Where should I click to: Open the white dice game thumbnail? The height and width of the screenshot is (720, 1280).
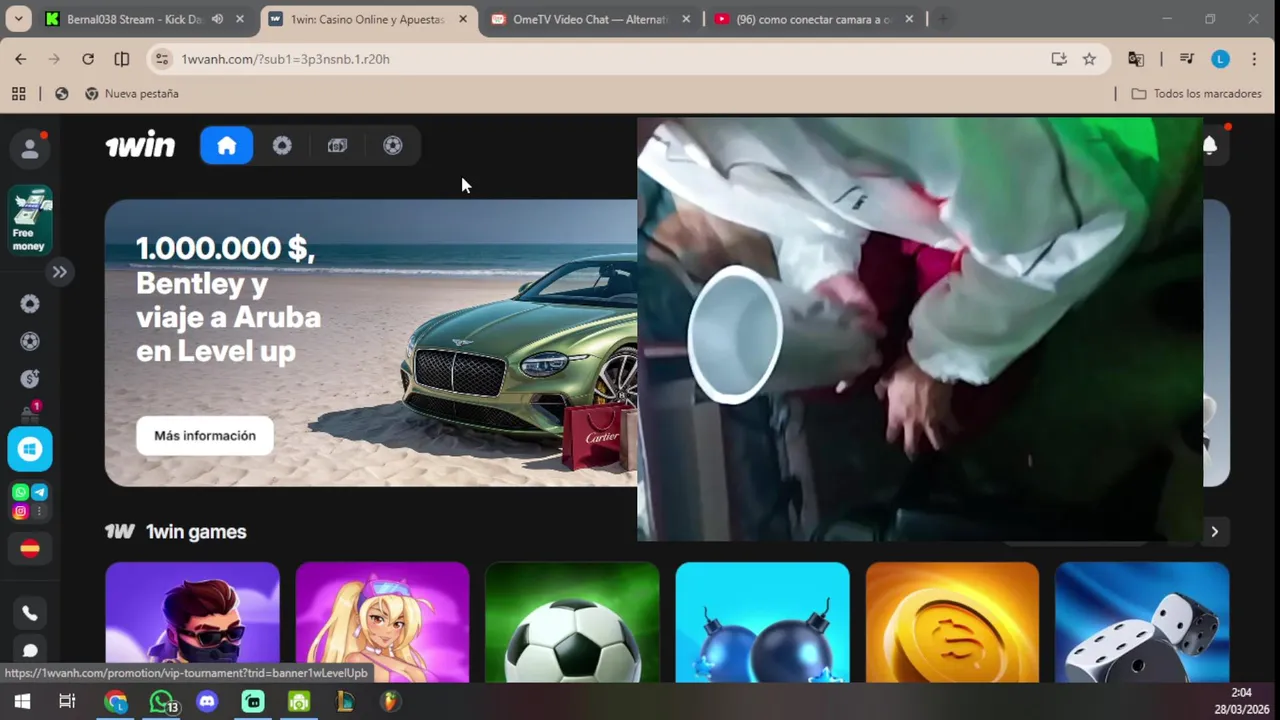pyautogui.click(x=1142, y=622)
